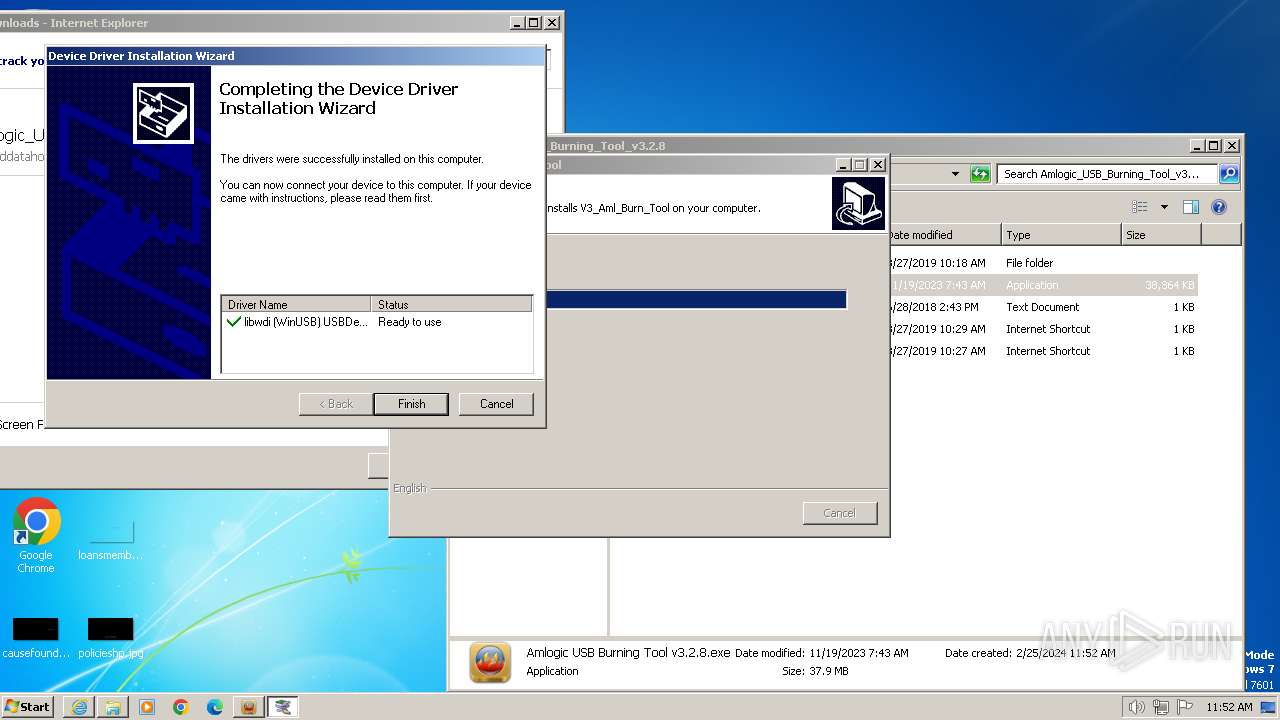Viewport: 1280px width, 720px height.
Task: Sort by the Date modified column
Action: pos(944,235)
